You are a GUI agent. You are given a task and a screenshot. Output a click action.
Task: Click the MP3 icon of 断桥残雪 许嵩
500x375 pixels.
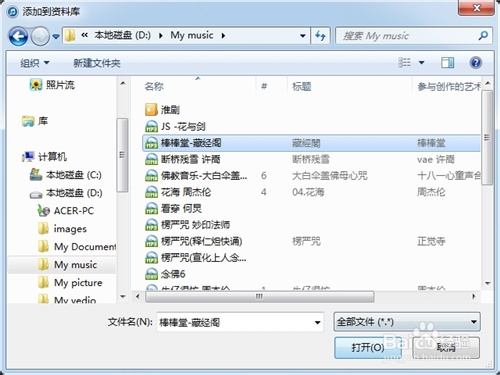151,159
